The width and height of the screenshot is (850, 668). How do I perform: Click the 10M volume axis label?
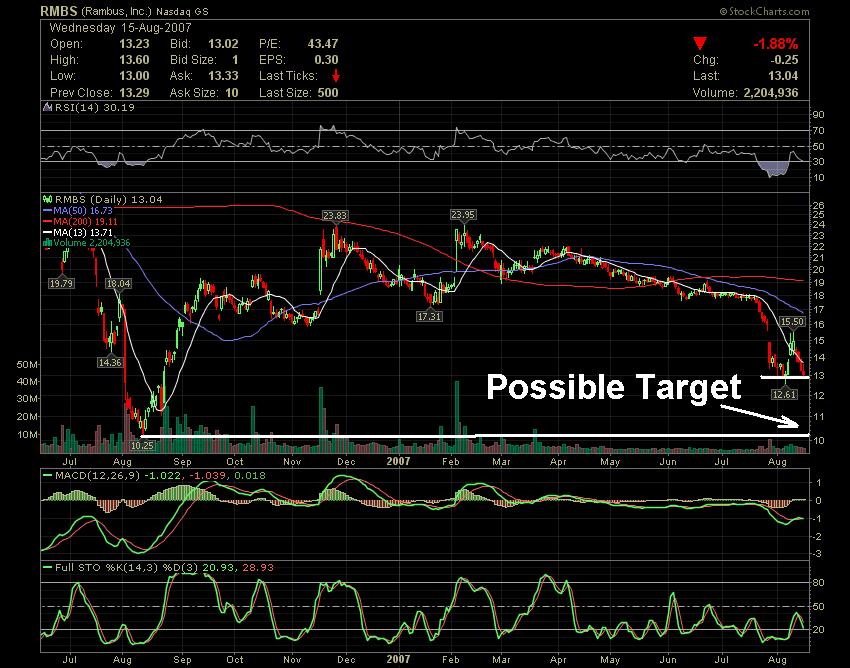pos(27,435)
